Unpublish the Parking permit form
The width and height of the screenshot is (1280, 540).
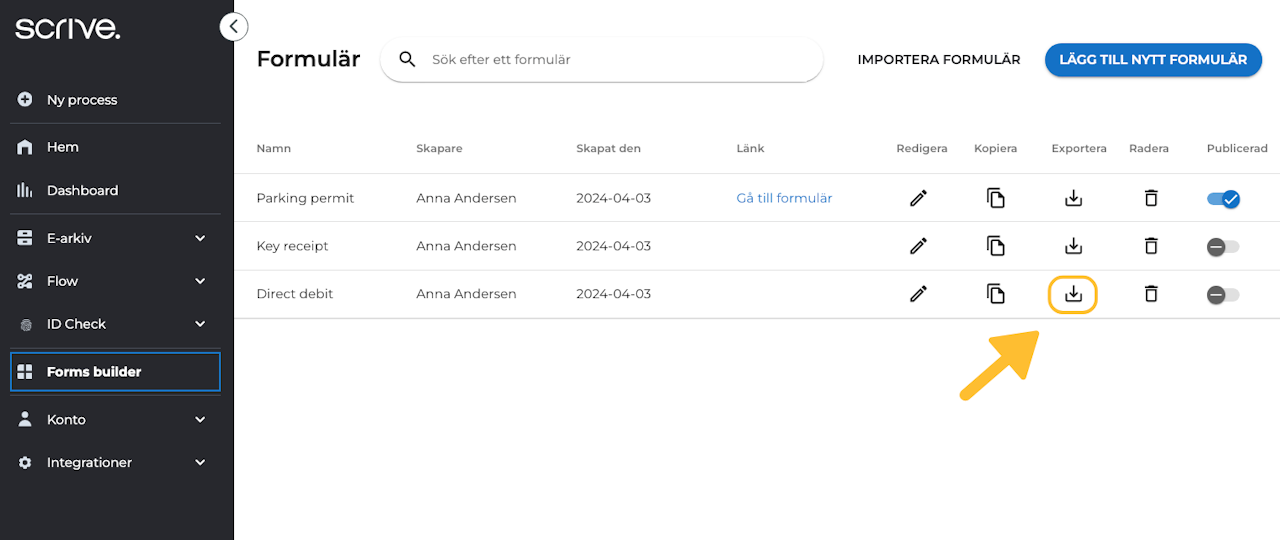1223,198
